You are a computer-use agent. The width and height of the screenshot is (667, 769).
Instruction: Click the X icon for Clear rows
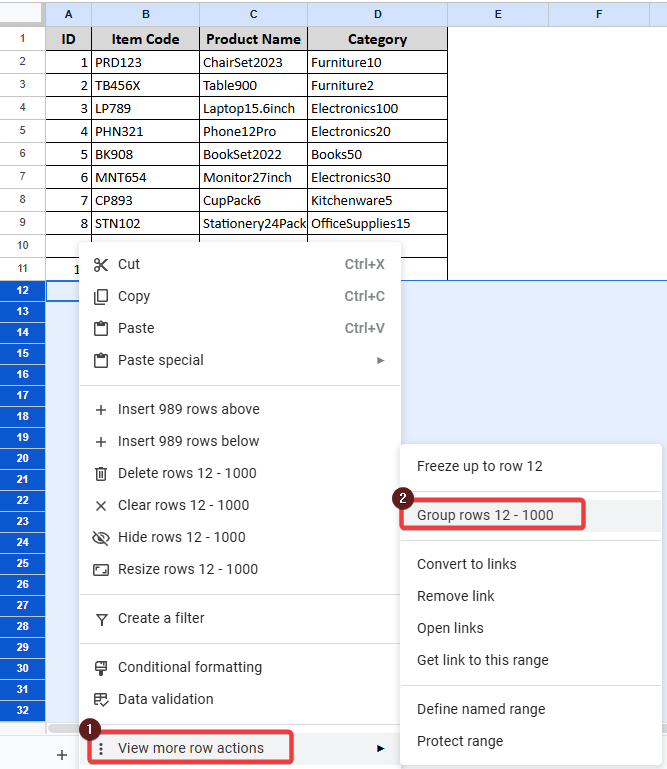[x=100, y=505]
